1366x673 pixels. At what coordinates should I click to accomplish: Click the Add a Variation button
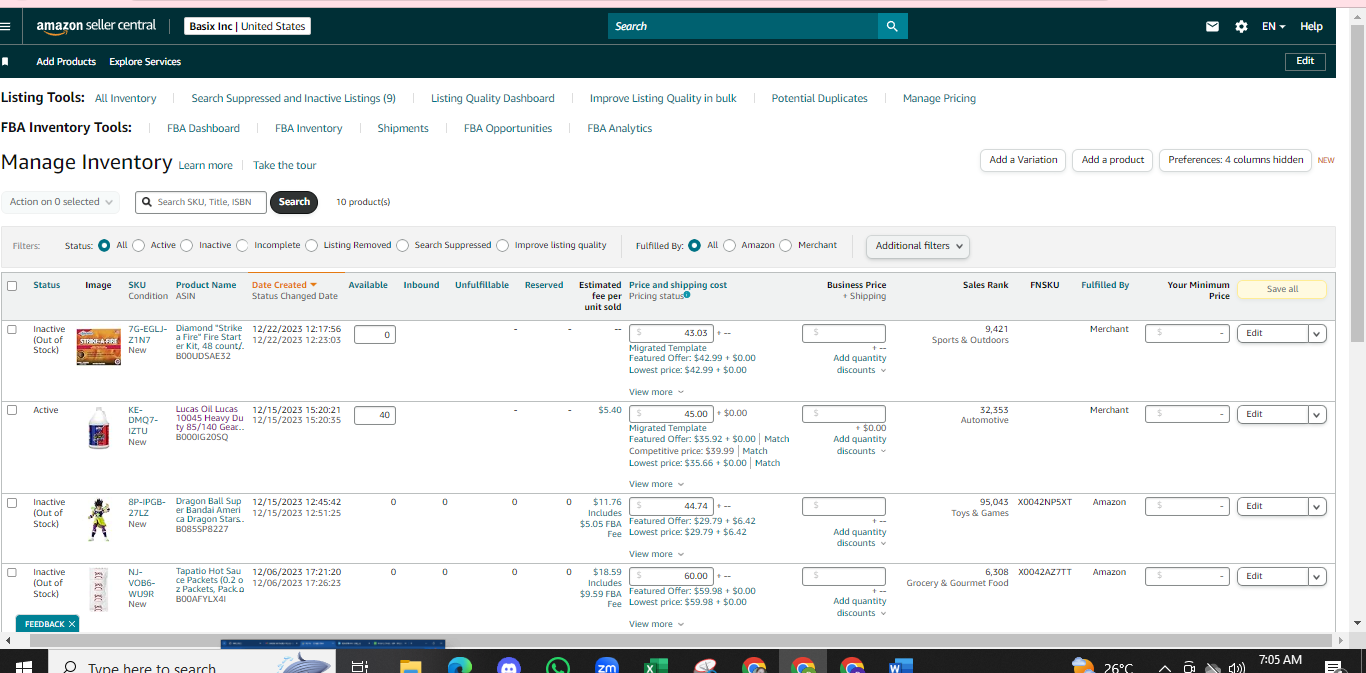(x=1023, y=160)
